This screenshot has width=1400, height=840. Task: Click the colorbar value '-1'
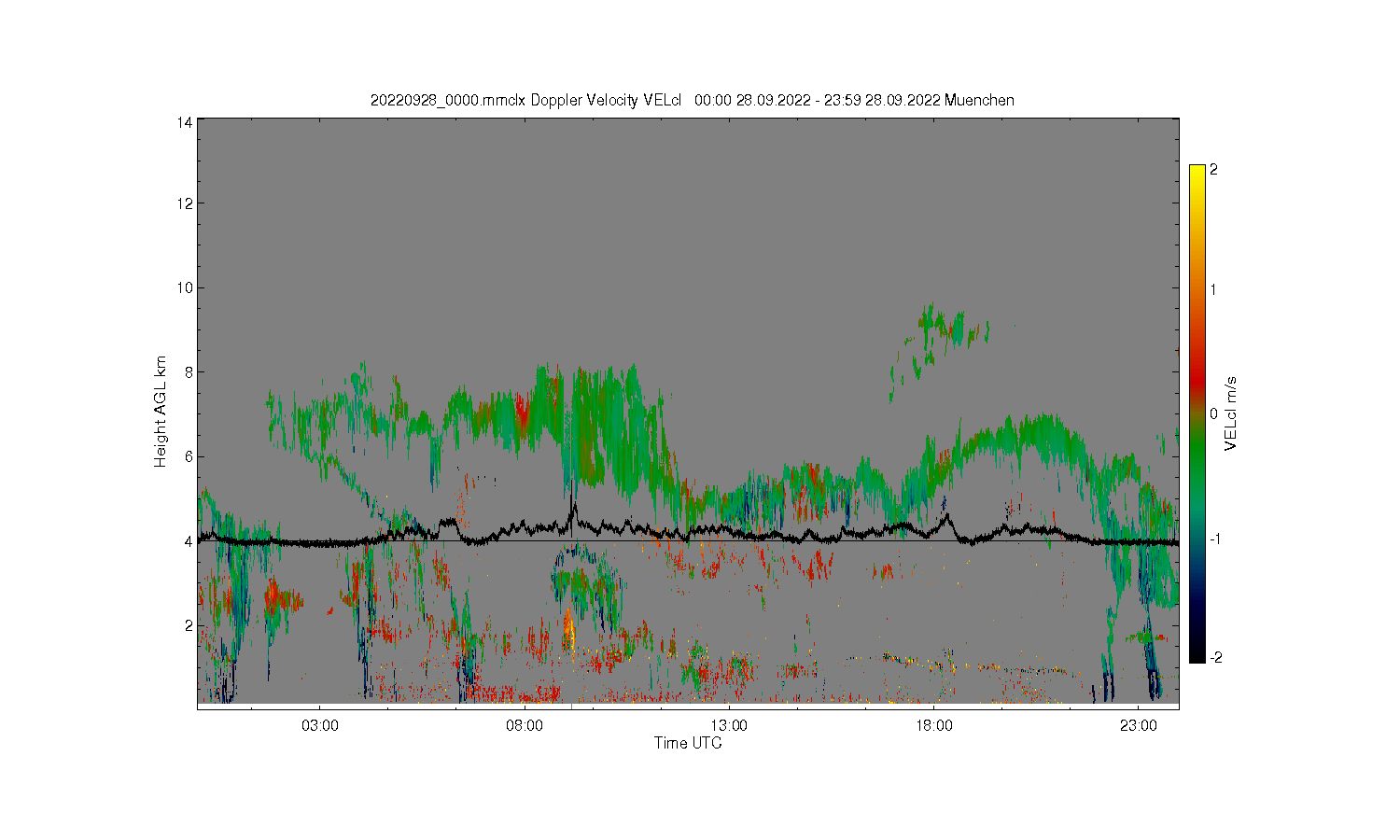pyautogui.click(x=1216, y=539)
